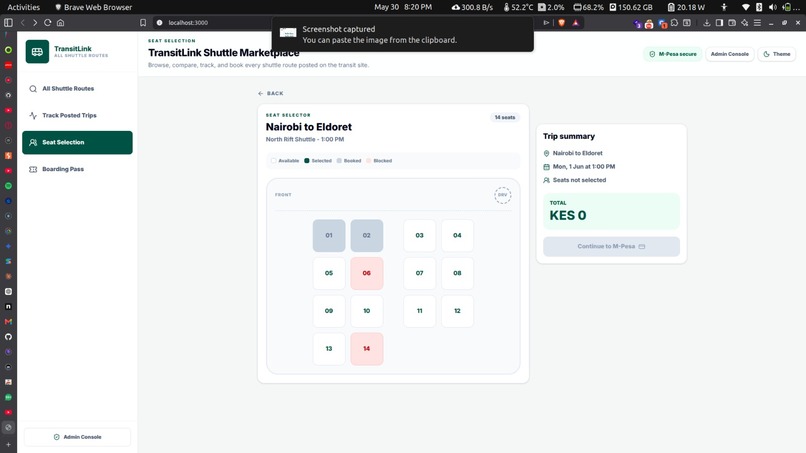The image size is (806, 453).
Task: Open Admin Console from the header
Action: (729, 54)
